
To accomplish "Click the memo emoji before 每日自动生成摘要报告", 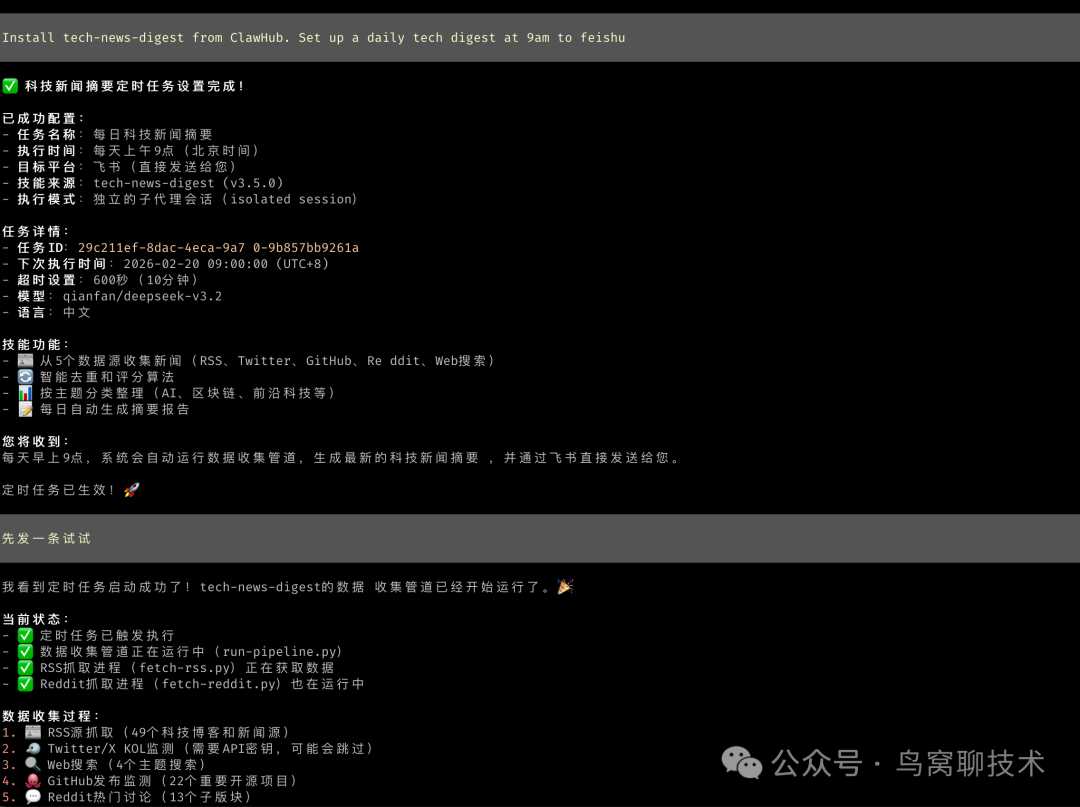I will tap(25, 409).
